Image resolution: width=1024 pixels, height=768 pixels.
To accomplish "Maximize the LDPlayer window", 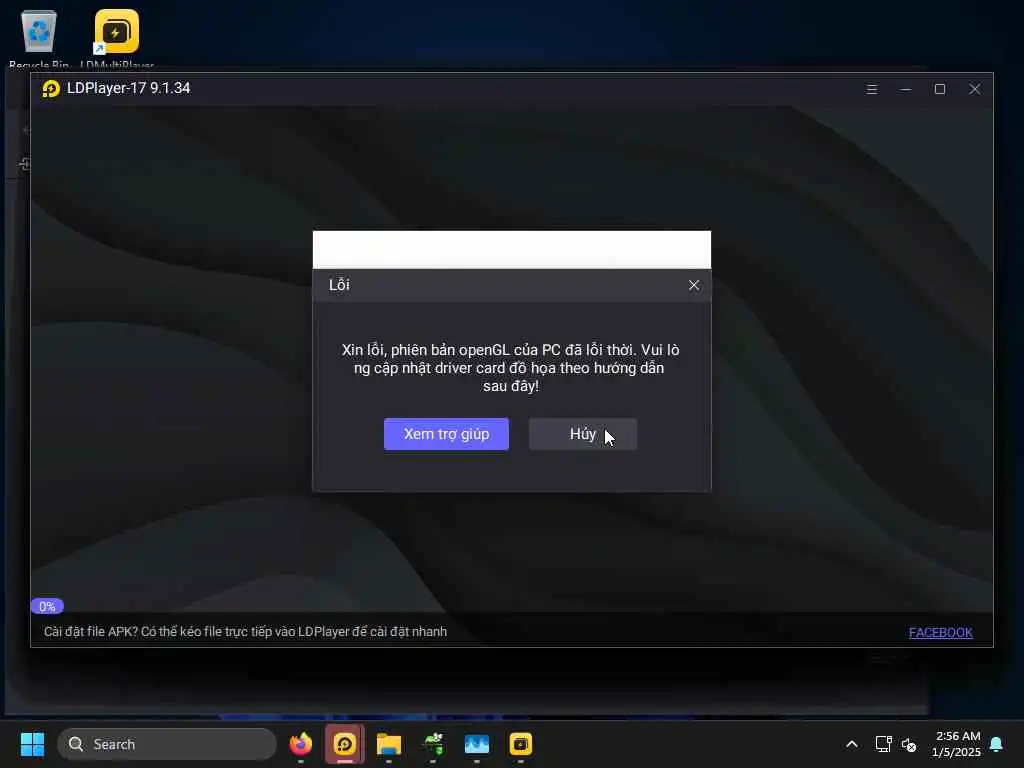I will click(x=940, y=89).
